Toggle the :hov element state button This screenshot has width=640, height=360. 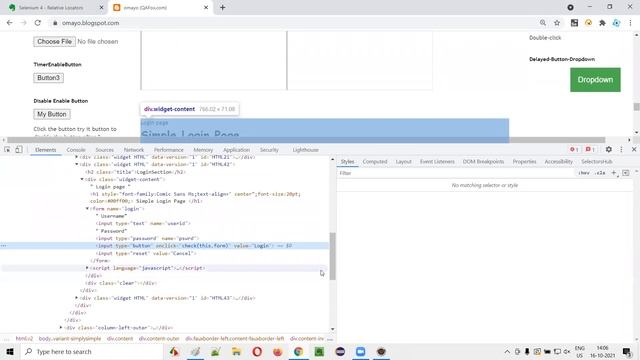tap(584, 173)
